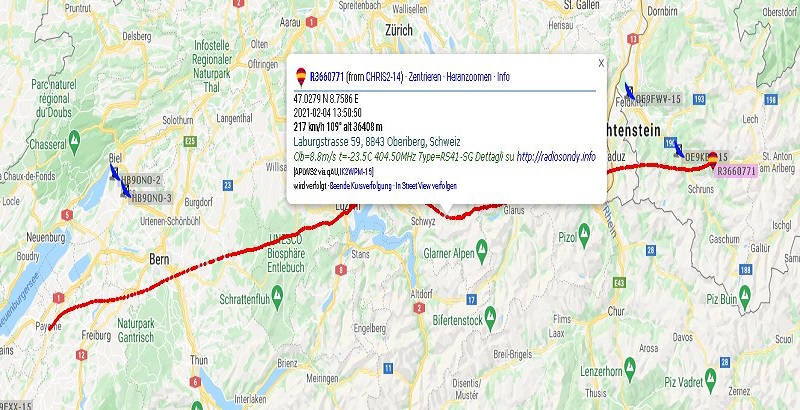This screenshot has height=410, width=800.
Task: Click the Chasseral mountain marker
Action: (x=74, y=138)
